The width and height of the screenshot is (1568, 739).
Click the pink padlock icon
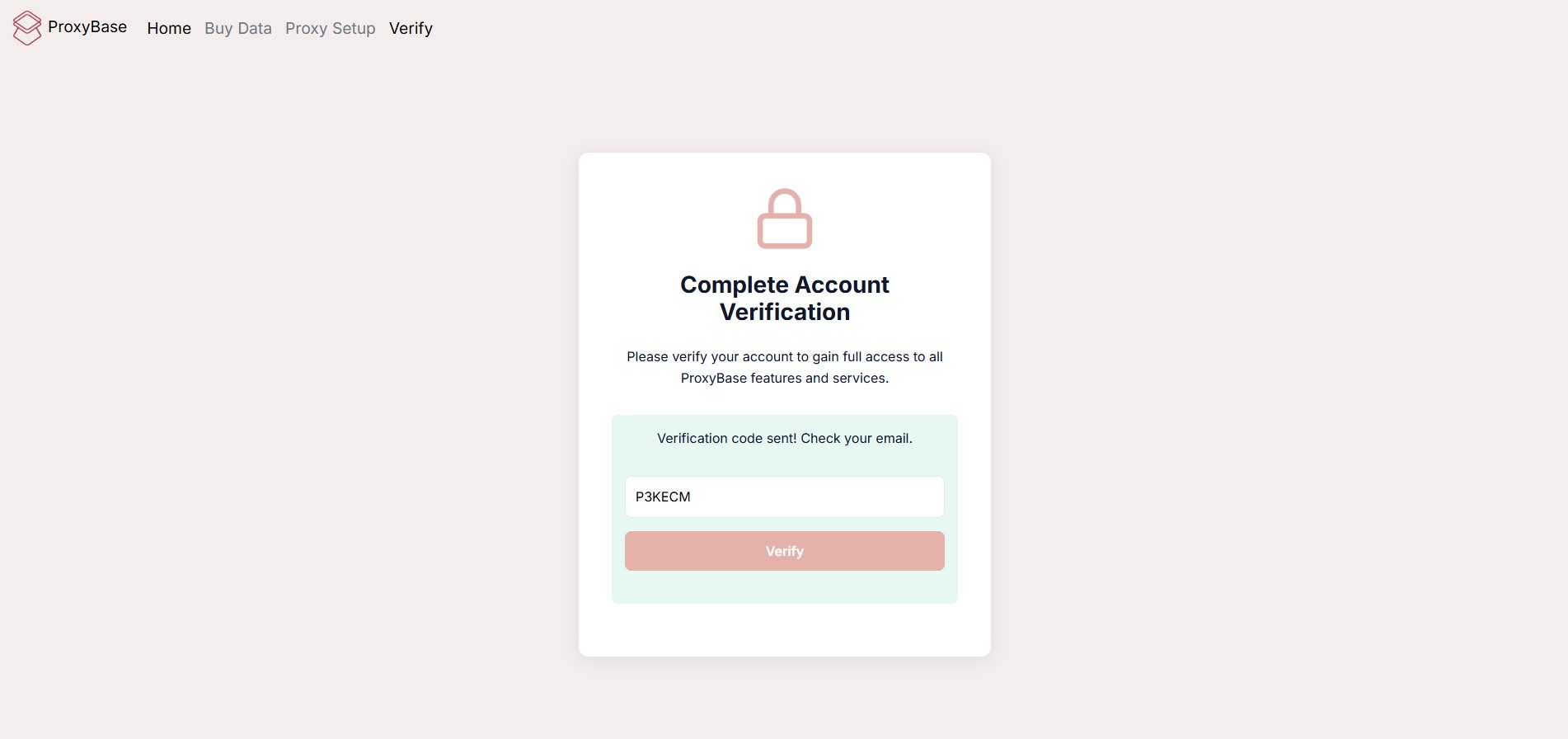click(x=785, y=219)
